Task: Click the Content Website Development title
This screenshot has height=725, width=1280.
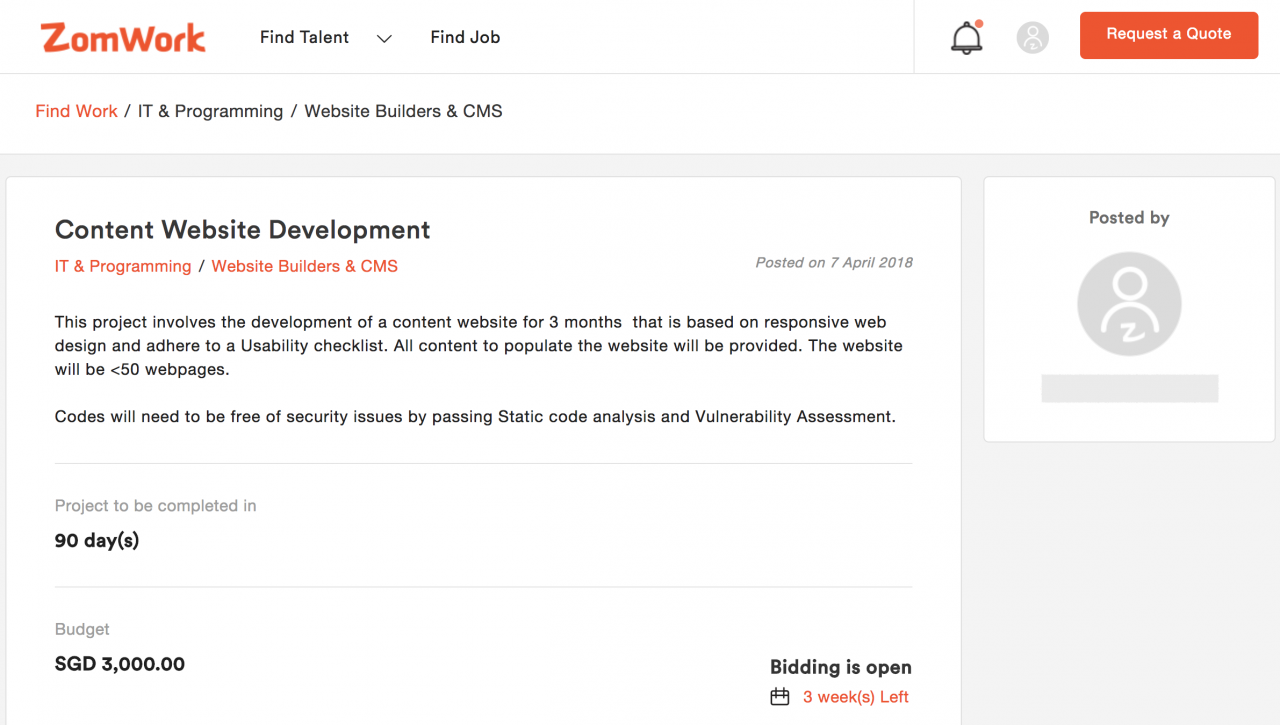Action: [x=242, y=229]
